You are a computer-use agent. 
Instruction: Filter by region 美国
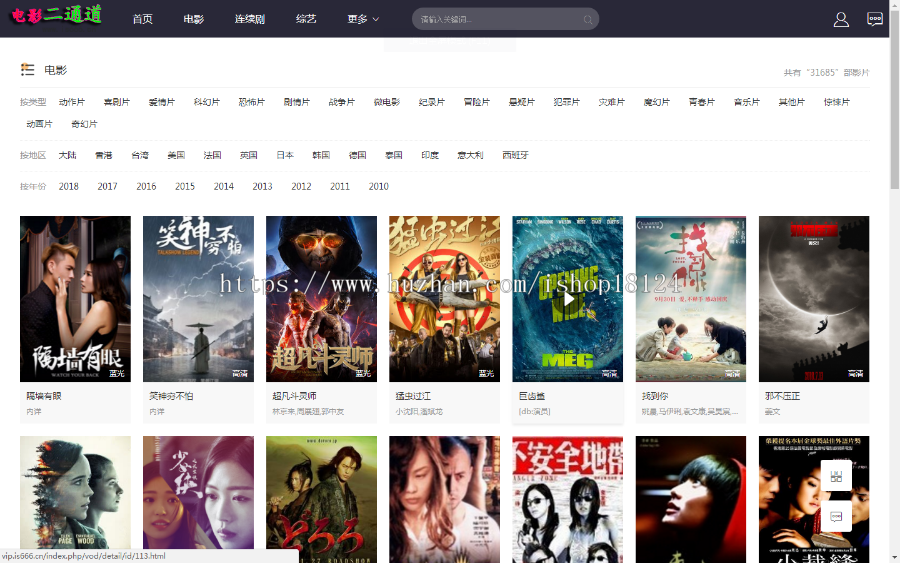pos(176,156)
